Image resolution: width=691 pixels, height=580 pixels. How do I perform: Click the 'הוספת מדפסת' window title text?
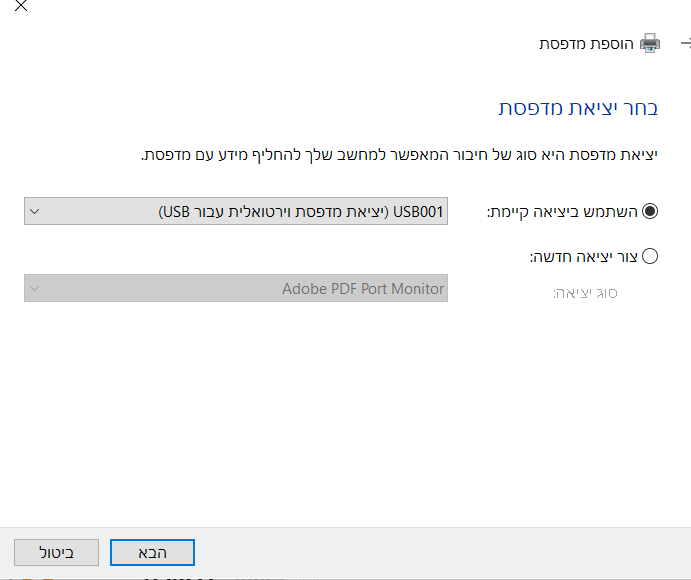tap(586, 44)
